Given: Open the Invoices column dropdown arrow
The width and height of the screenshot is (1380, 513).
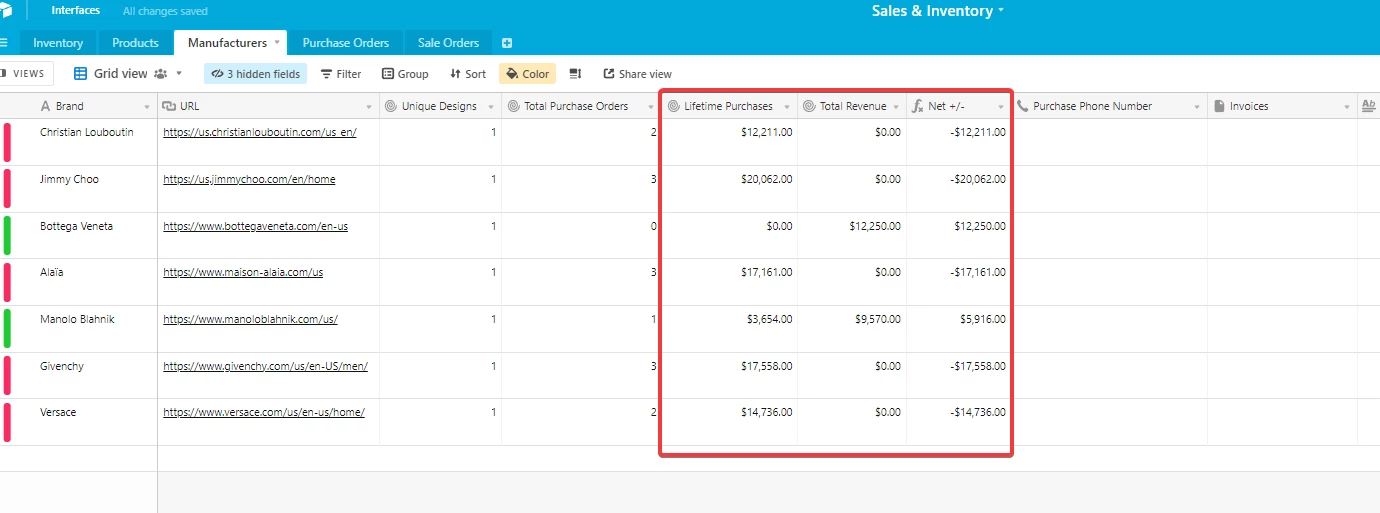Looking at the screenshot, I should [1347, 107].
